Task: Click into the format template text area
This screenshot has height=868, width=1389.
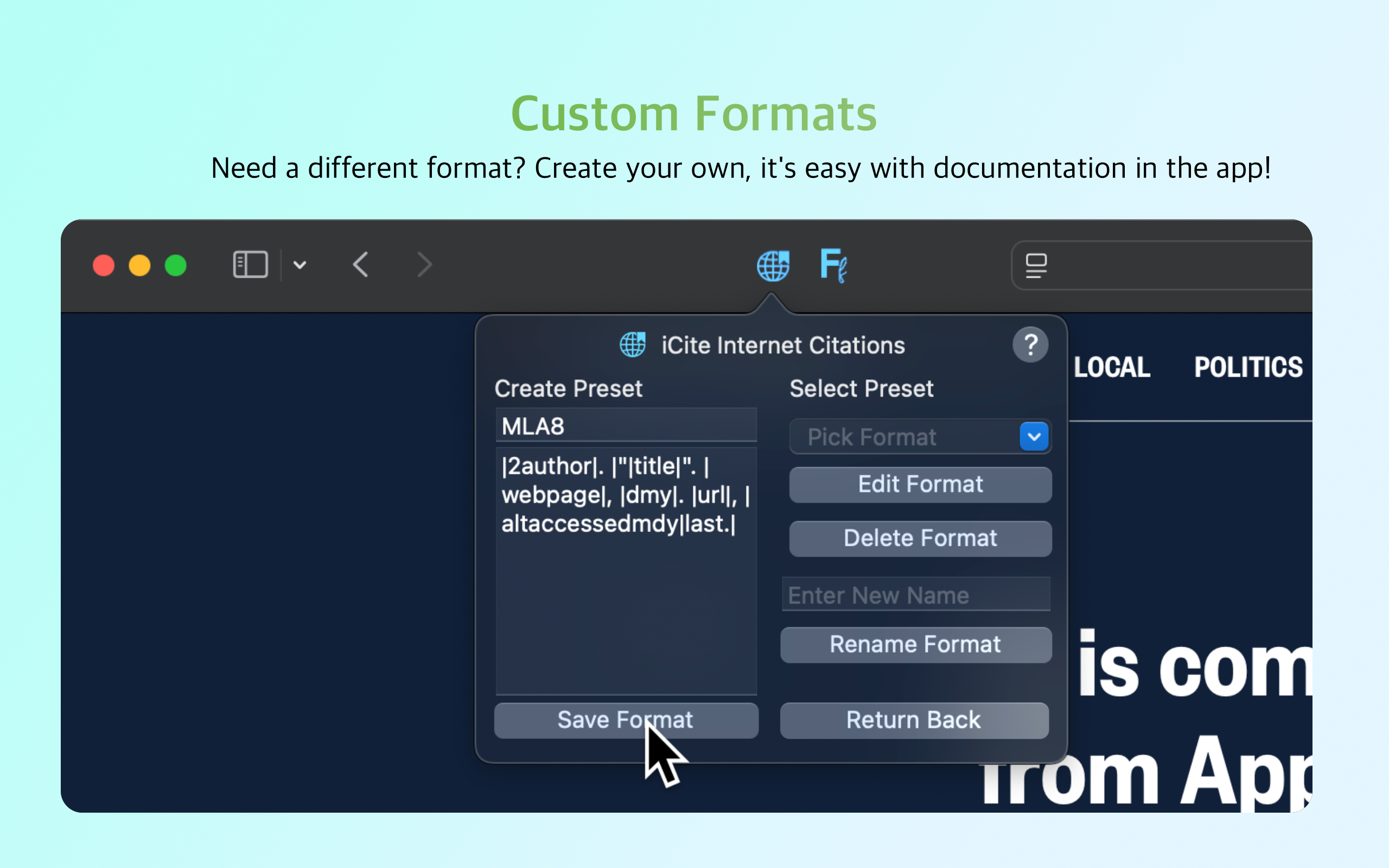Action: [x=626, y=571]
